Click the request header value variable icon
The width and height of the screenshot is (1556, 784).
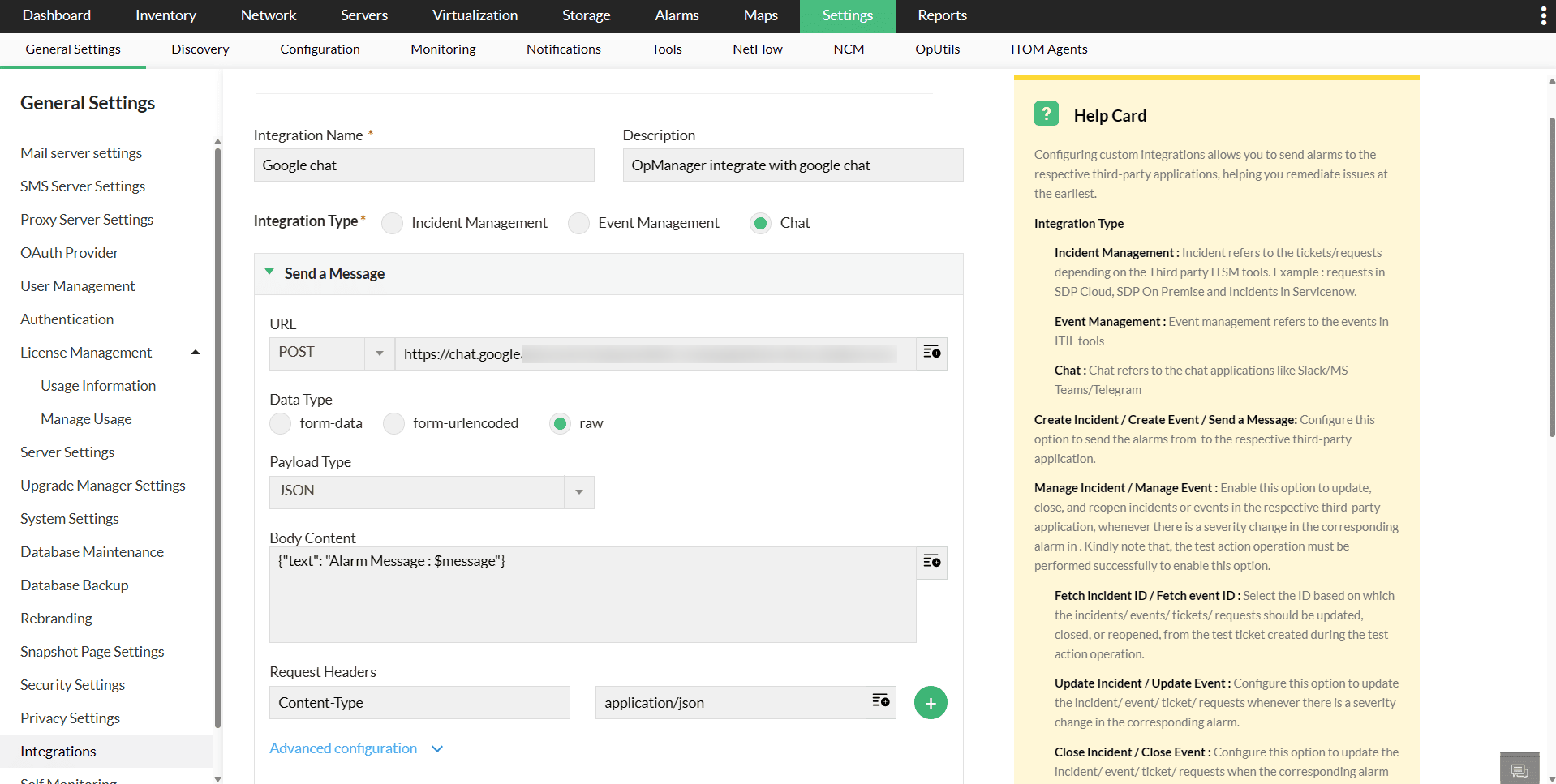tap(880, 701)
